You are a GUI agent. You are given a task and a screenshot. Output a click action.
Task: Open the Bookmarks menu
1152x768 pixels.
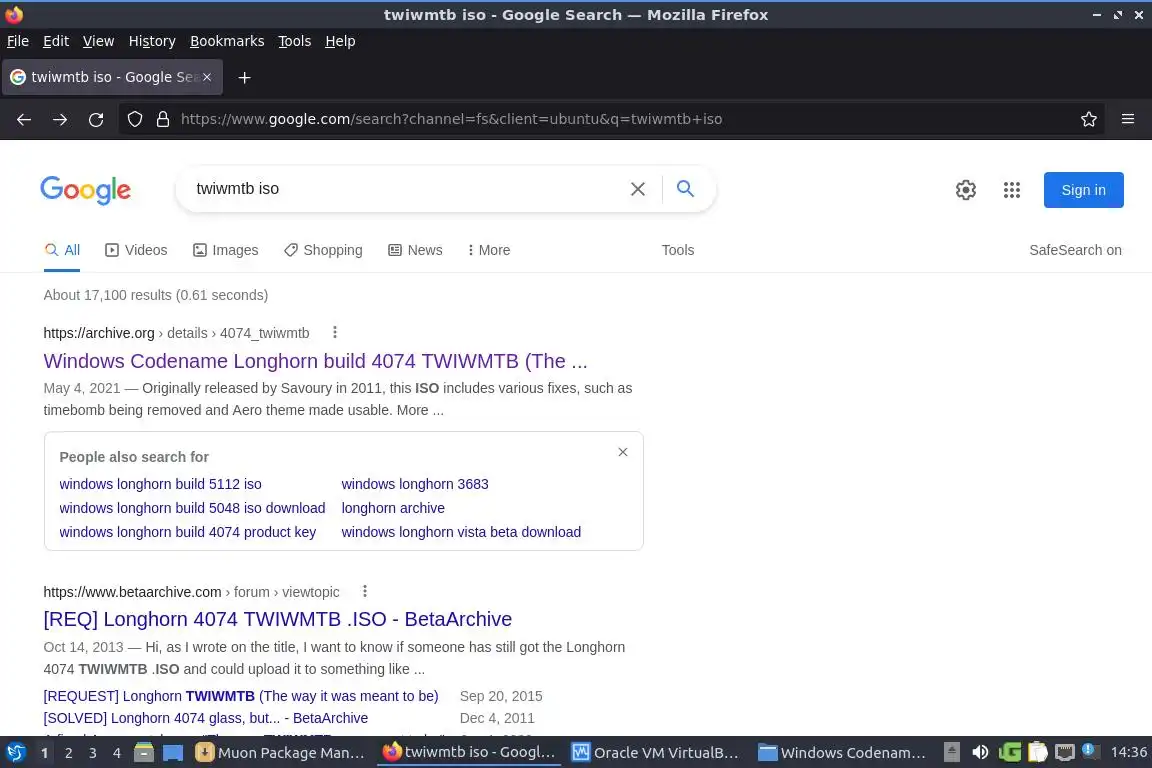(x=227, y=41)
